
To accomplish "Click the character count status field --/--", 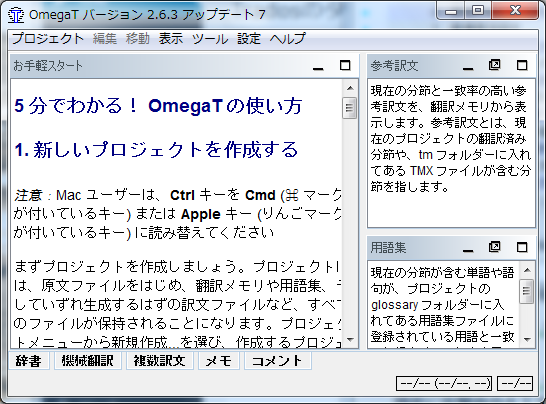I will 515,384.
